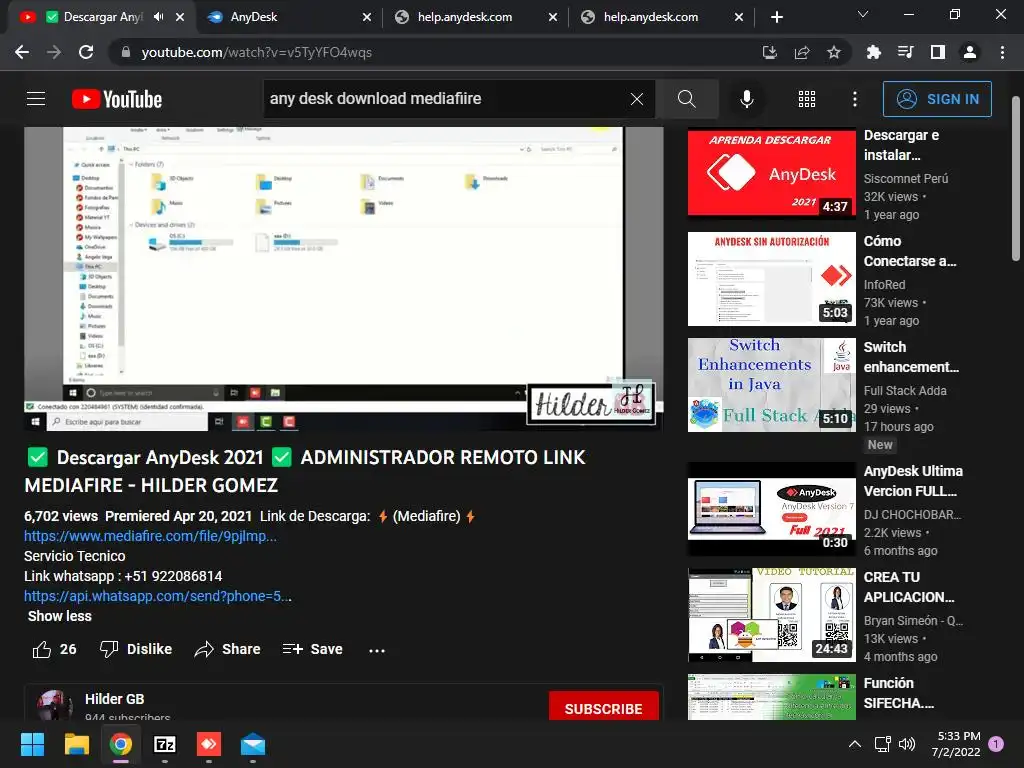Click the Cómo Conectarse a... video title

910,251
